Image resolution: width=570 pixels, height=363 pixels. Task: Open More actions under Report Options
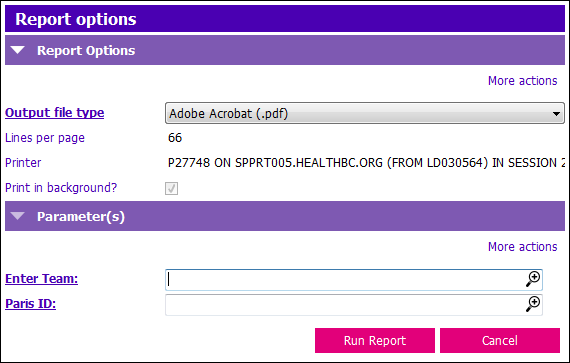click(522, 81)
